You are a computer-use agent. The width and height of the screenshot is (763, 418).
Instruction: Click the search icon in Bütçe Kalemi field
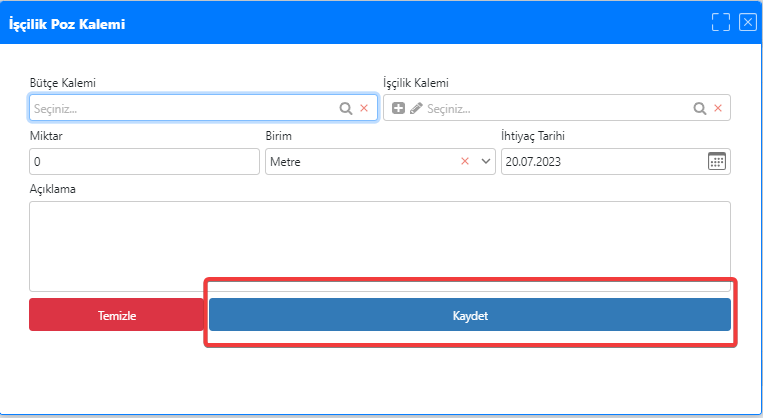(346, 108)
